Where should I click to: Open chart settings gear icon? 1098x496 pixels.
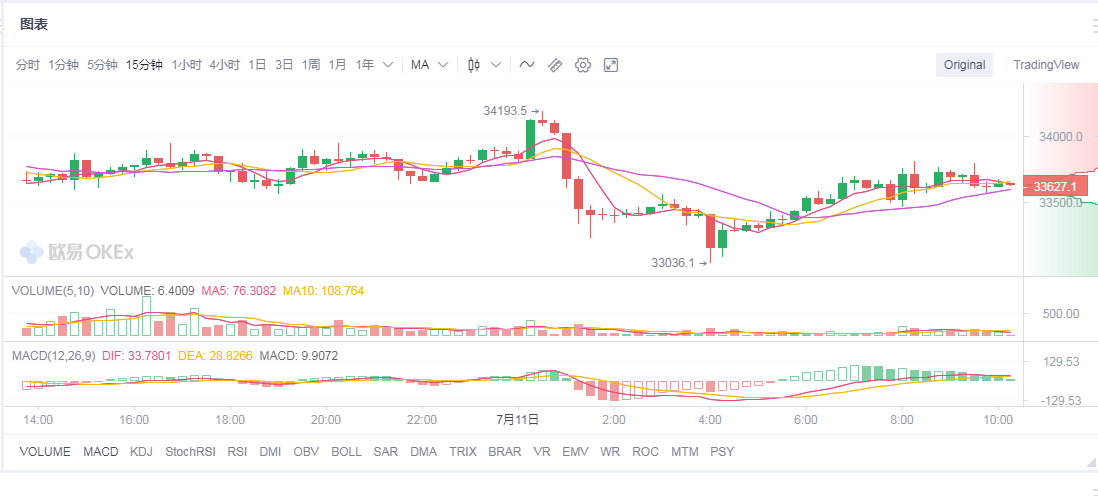coord(583,65)
